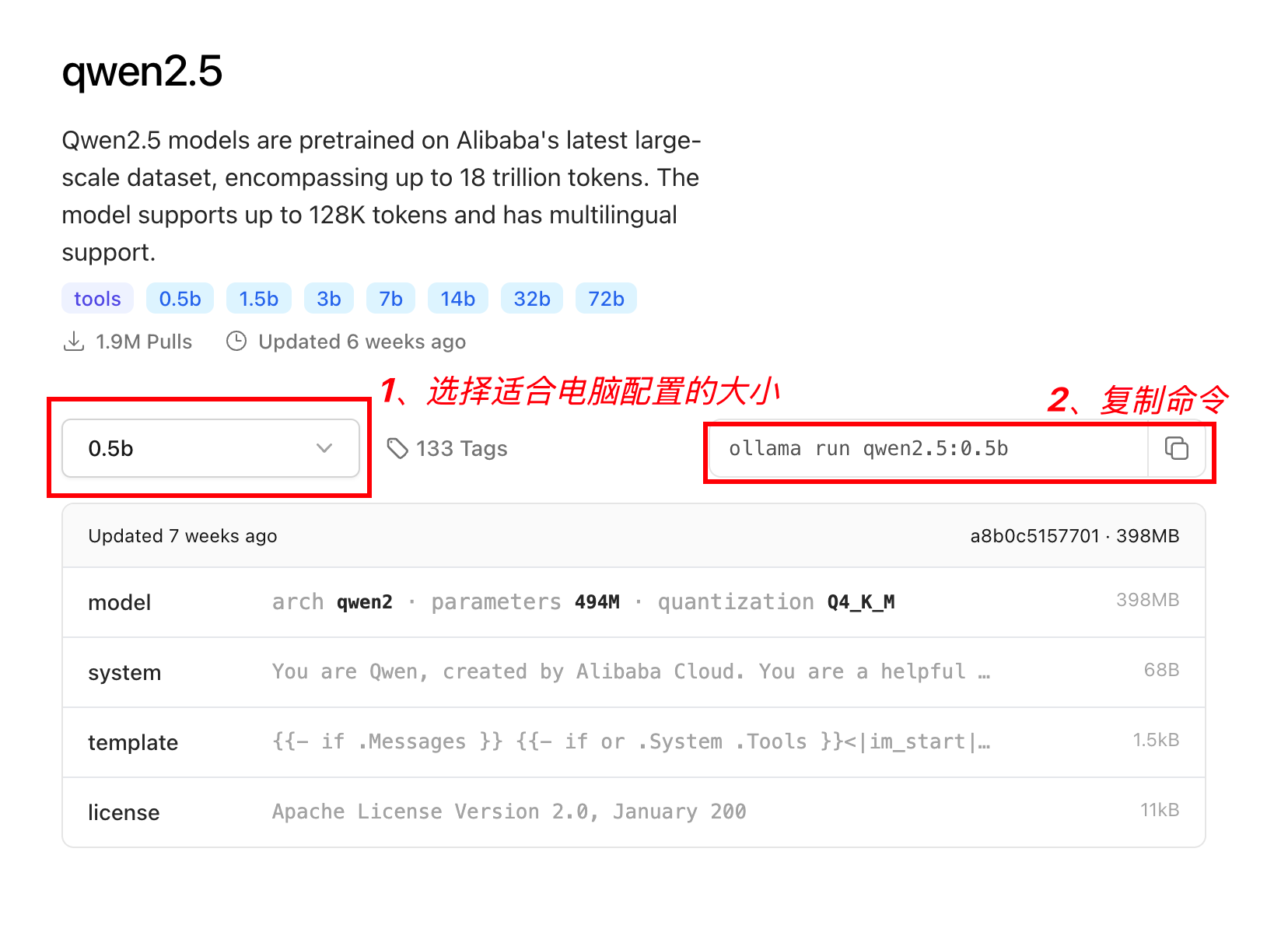Open the system row with Qwen prompt
1288x929 pixels.
tap(634, 672)
